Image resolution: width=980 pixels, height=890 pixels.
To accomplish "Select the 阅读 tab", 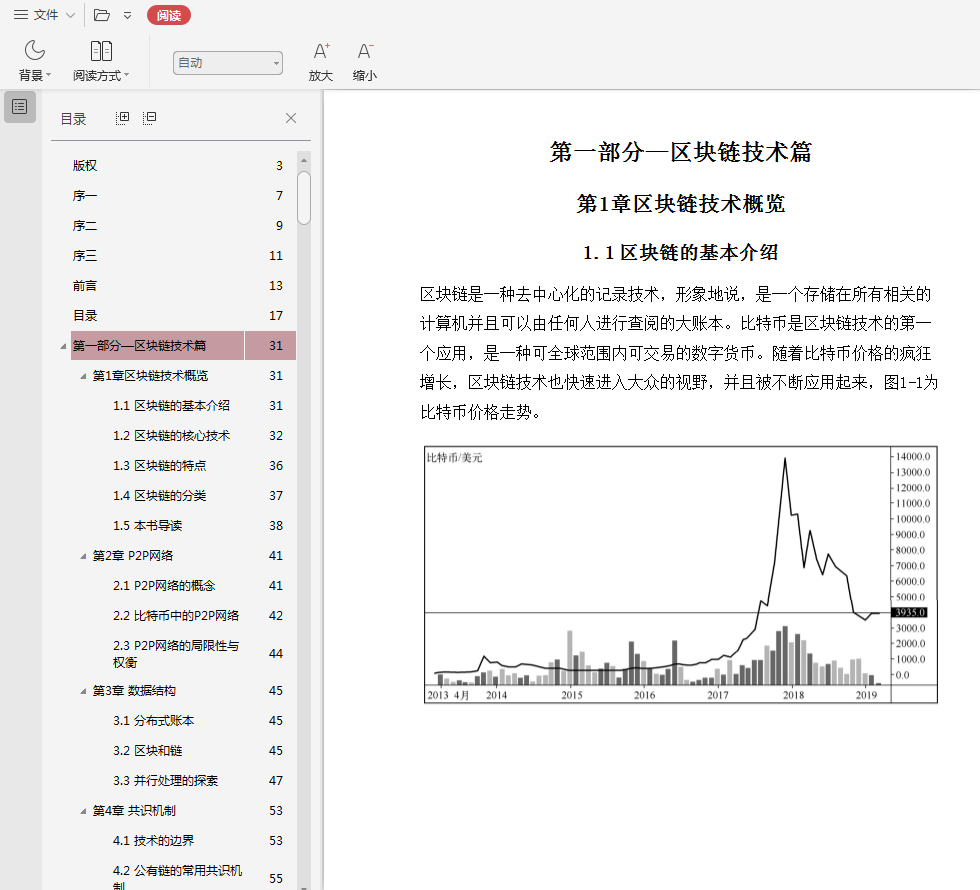I will tap(168, 15).
